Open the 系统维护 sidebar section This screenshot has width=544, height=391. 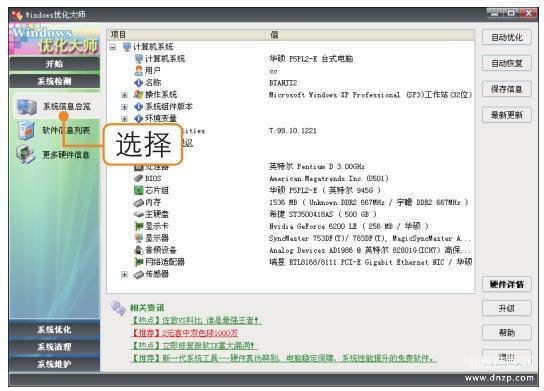pos(54,364)
